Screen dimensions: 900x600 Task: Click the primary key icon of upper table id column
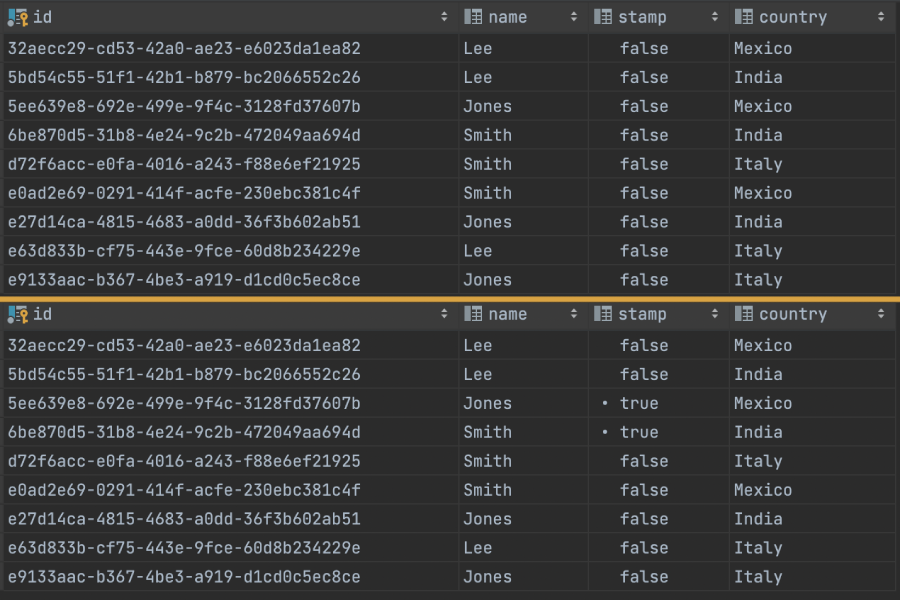coord(17,18)
